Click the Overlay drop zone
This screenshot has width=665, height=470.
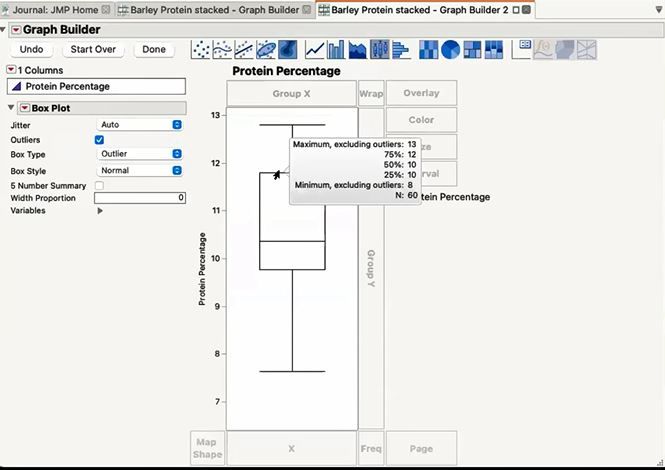[421, 93]
